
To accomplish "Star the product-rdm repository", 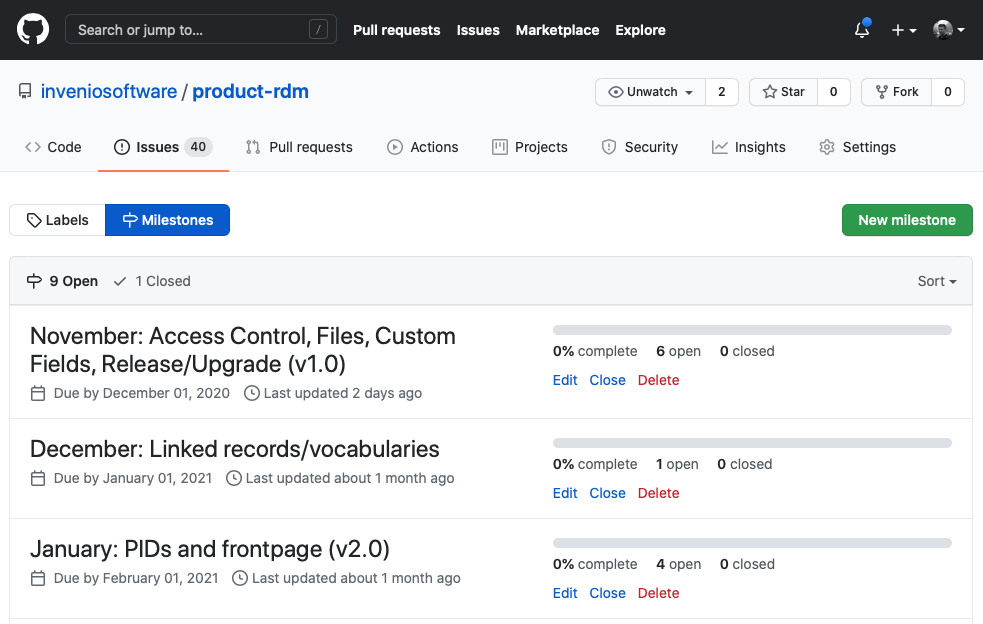I will pyautogui.click(x=783, y=92).
